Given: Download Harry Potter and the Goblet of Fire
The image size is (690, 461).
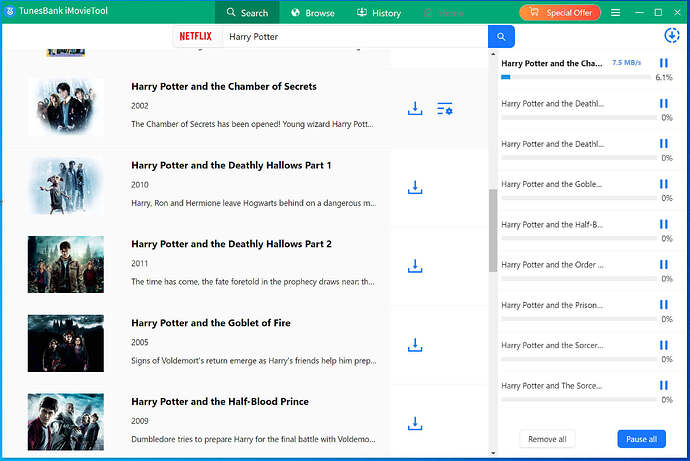Looking at the screenshot, I should (x=415, y=345).
